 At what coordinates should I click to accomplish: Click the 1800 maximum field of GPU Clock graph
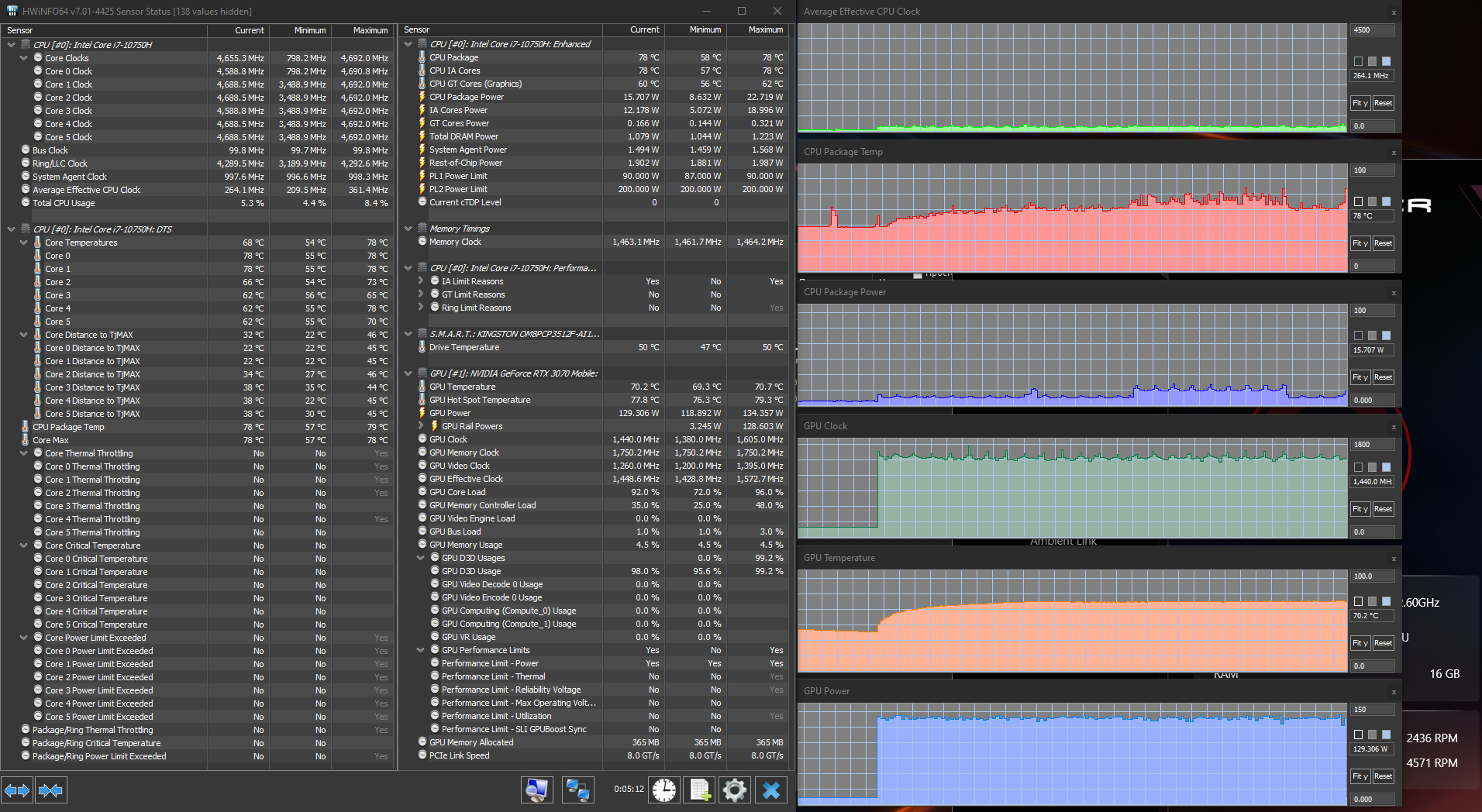coord(1373,445)
